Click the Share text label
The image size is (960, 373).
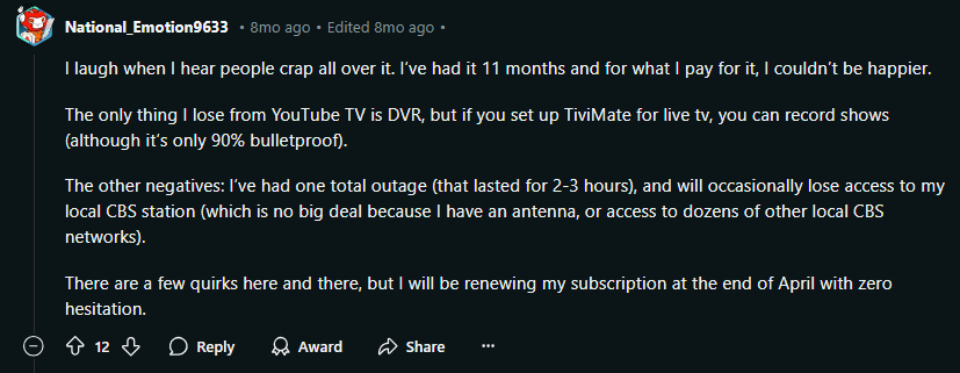(425, 347)
